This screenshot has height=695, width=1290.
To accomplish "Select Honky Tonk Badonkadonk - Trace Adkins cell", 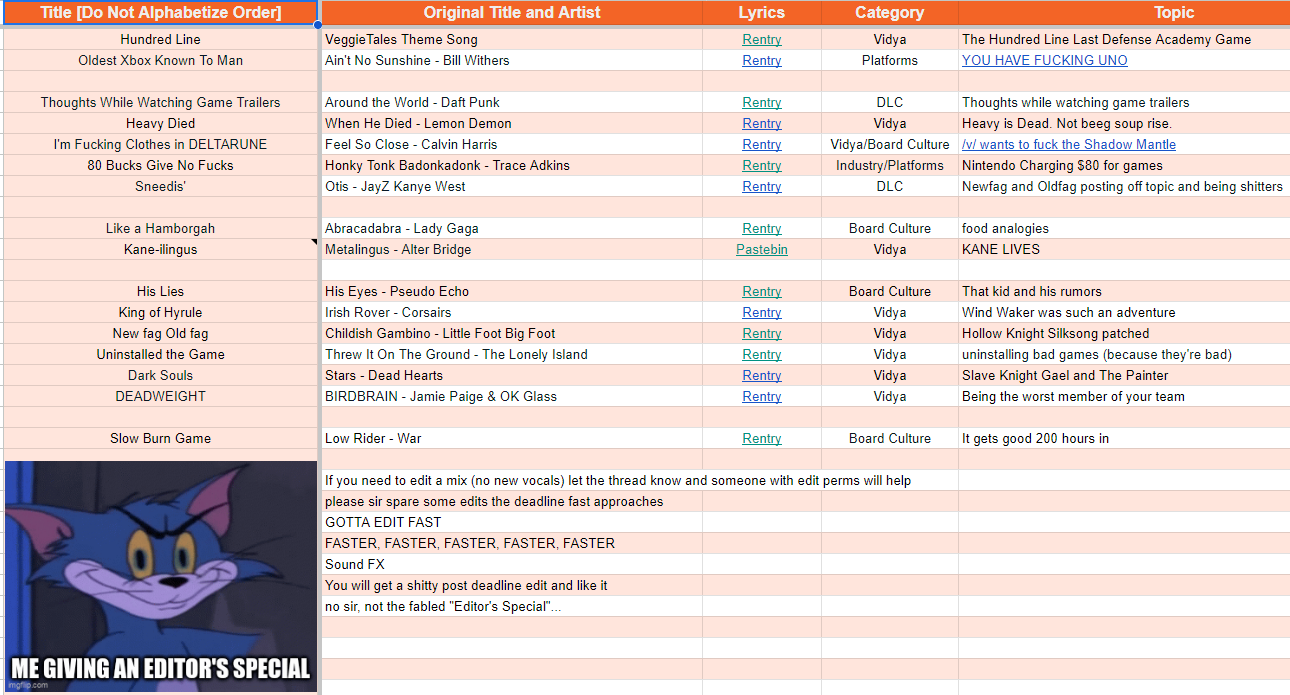I will 511,166.
